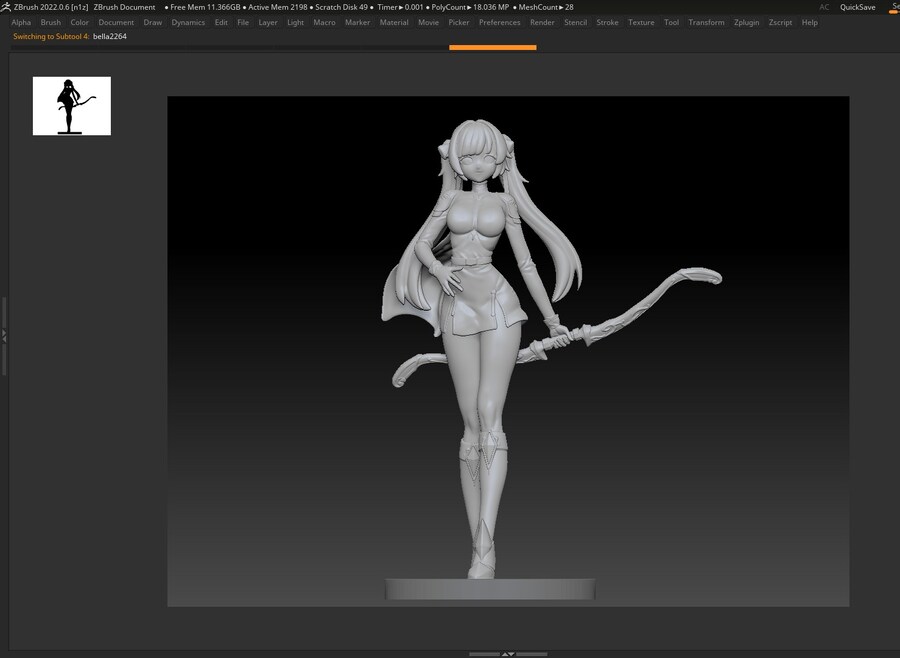Open the Material menu
This screenshot has height=658, width=900.
pos(394,22)
